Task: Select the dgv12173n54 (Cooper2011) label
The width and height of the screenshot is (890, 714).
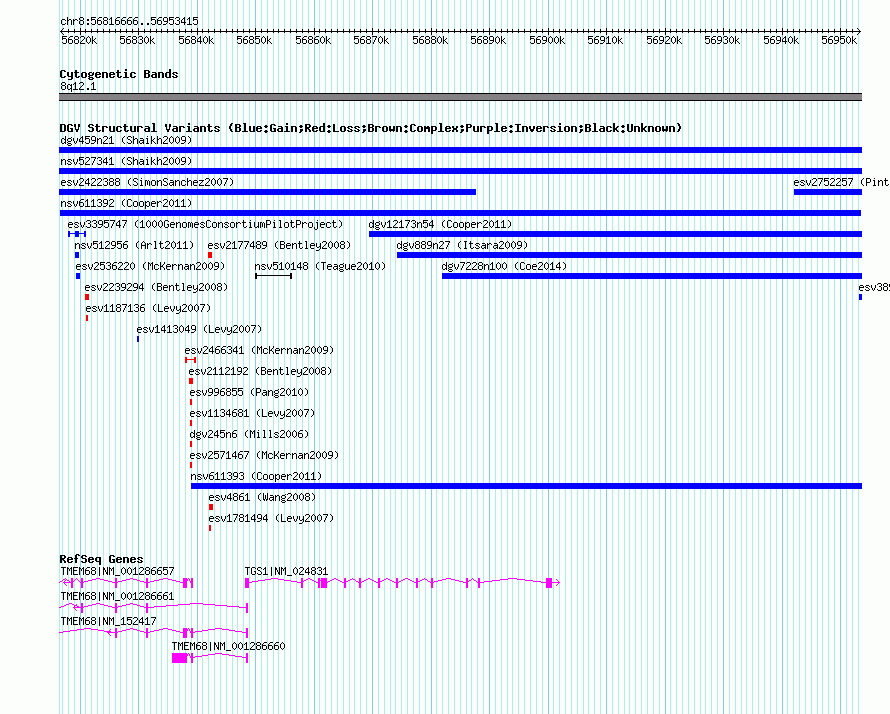Action: 440,224
